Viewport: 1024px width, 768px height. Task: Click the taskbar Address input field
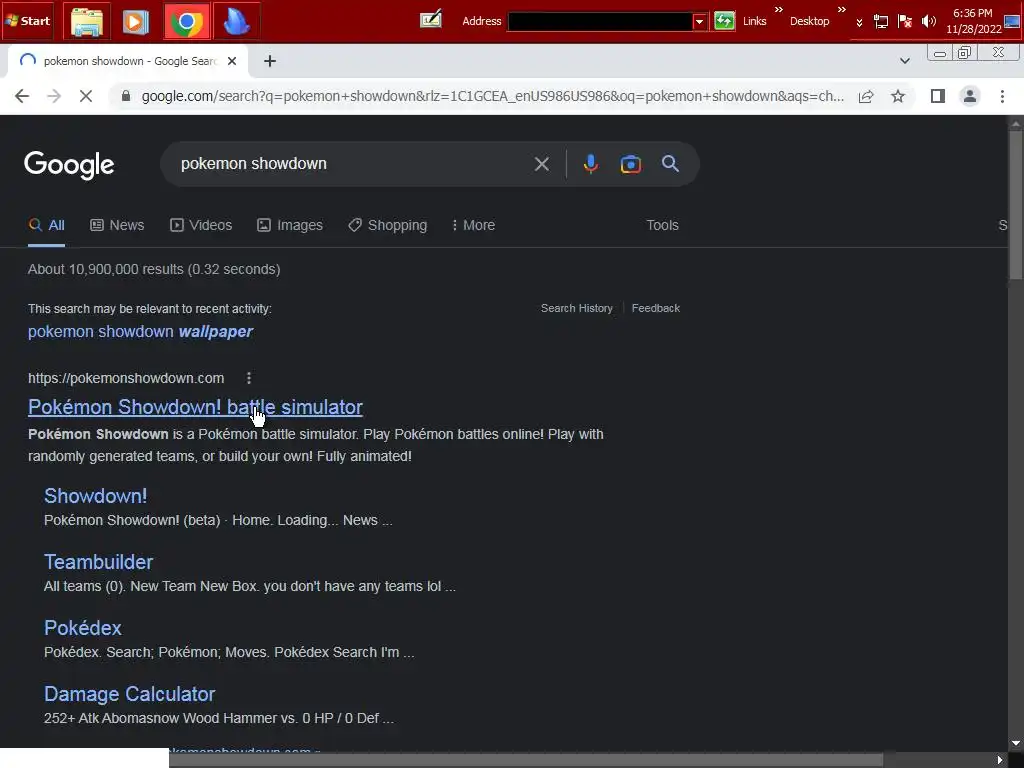(600, 21)
